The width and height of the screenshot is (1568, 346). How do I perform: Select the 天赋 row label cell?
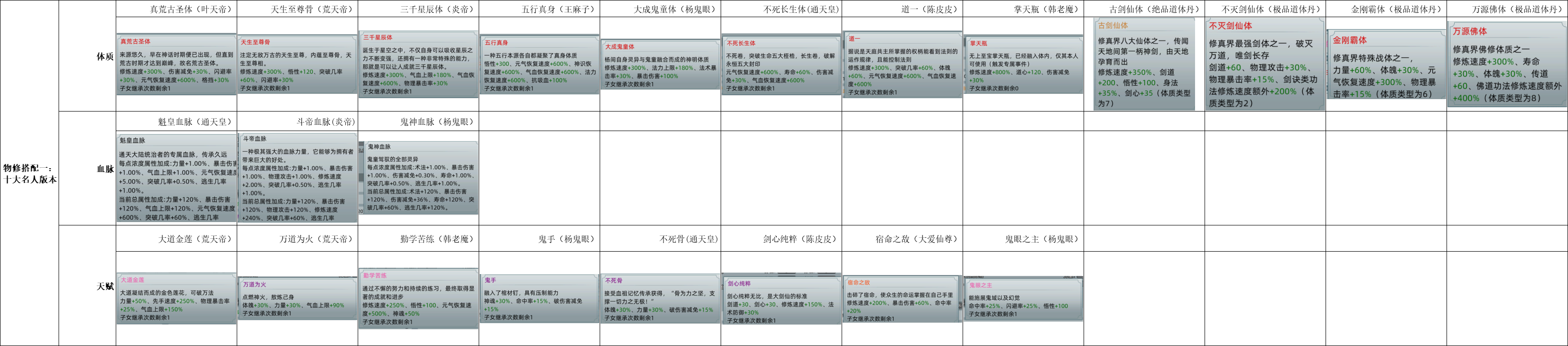[87, 285]
